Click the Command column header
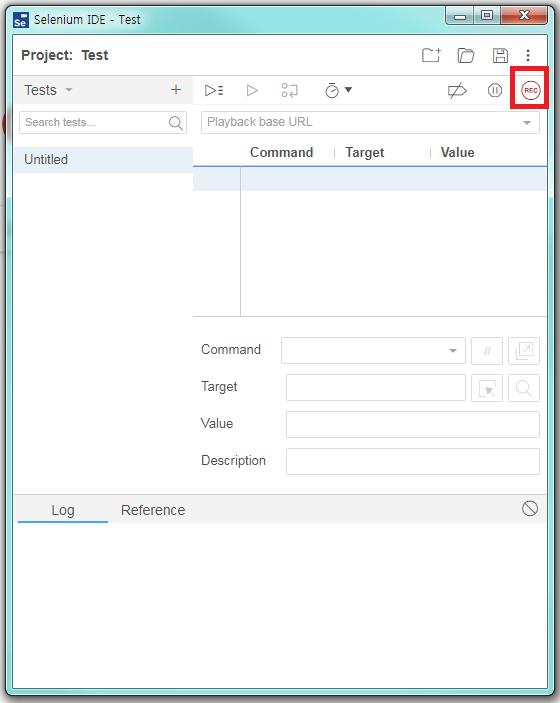The width and height of the screenshot is (560, 703). pos(282,152)
